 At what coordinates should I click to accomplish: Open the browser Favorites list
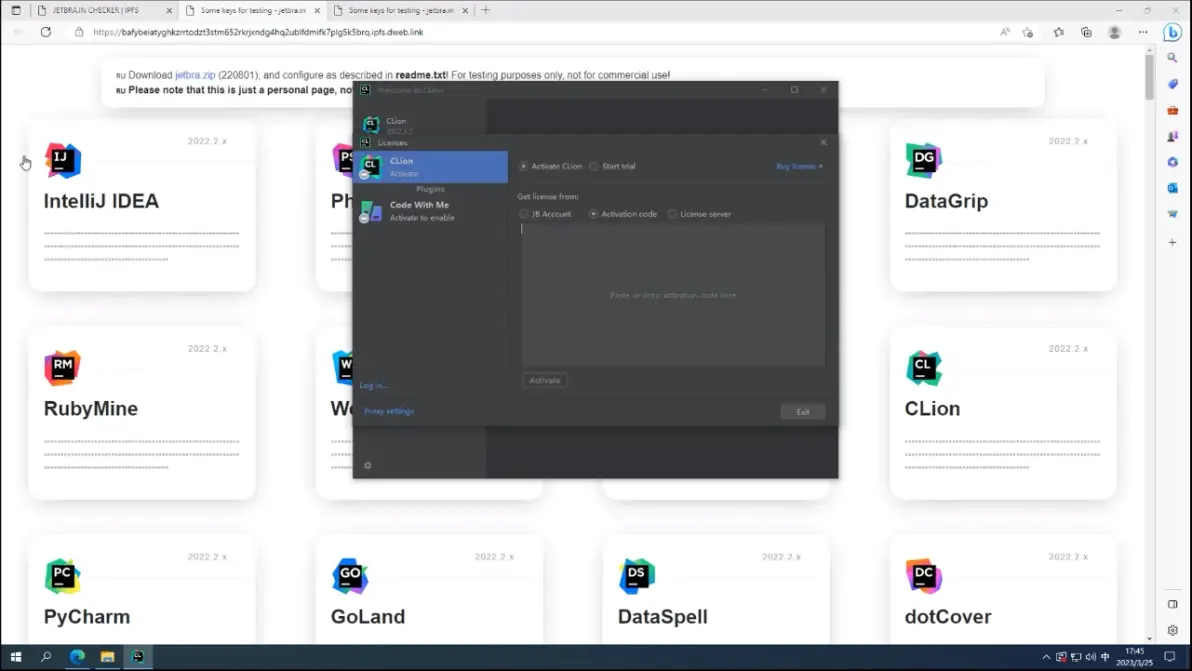1058,32
